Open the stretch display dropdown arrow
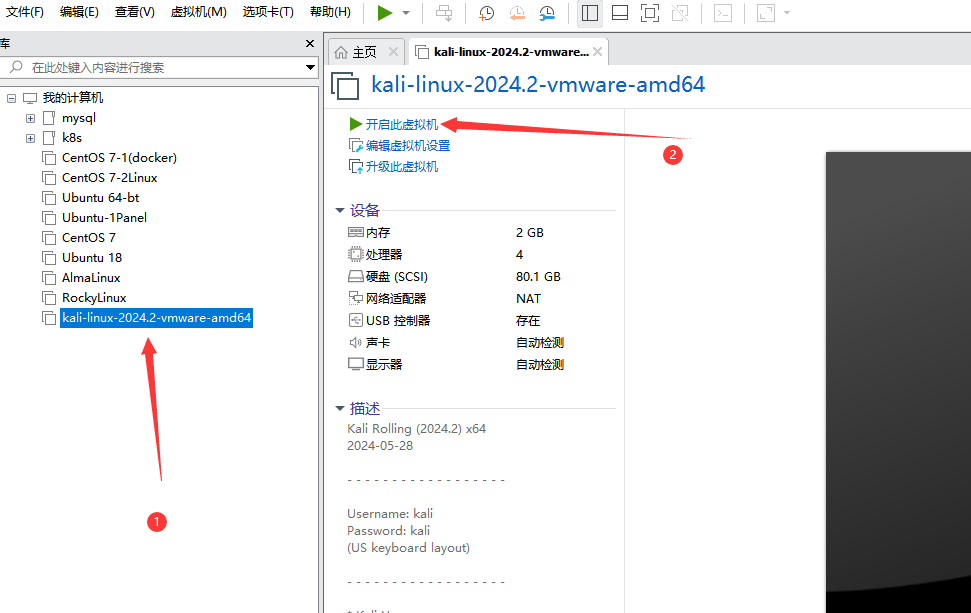 [x=787, y=13]
